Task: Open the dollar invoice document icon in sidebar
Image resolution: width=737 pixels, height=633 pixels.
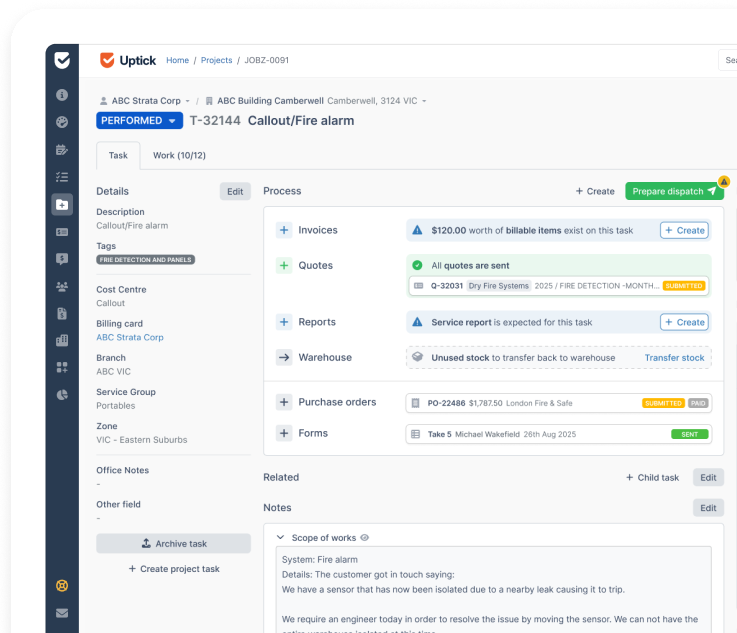Action: [x=62, y=313]
